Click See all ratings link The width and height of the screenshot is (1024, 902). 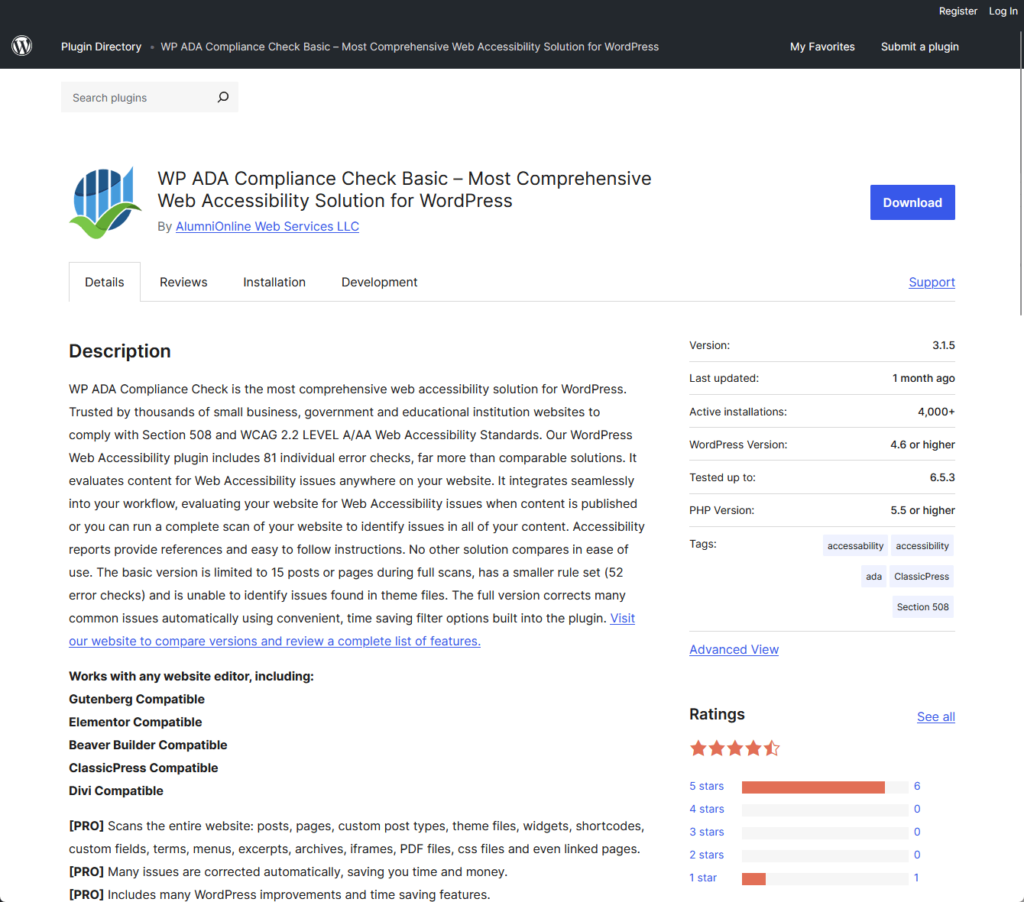pos(936,717)
